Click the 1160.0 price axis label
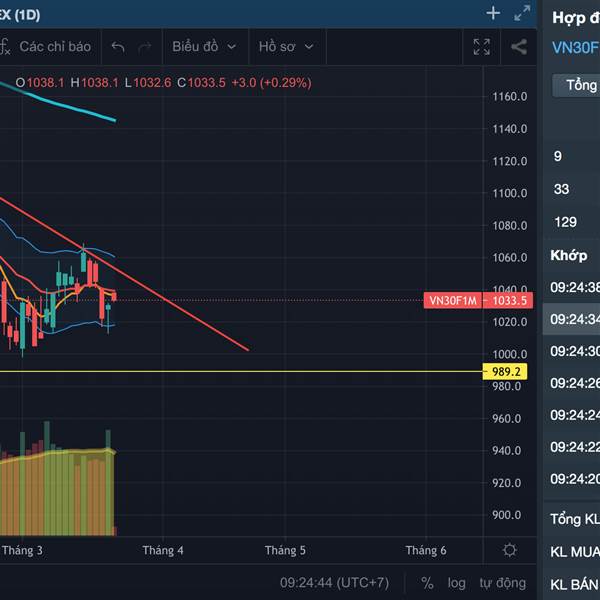 [510, 96]
